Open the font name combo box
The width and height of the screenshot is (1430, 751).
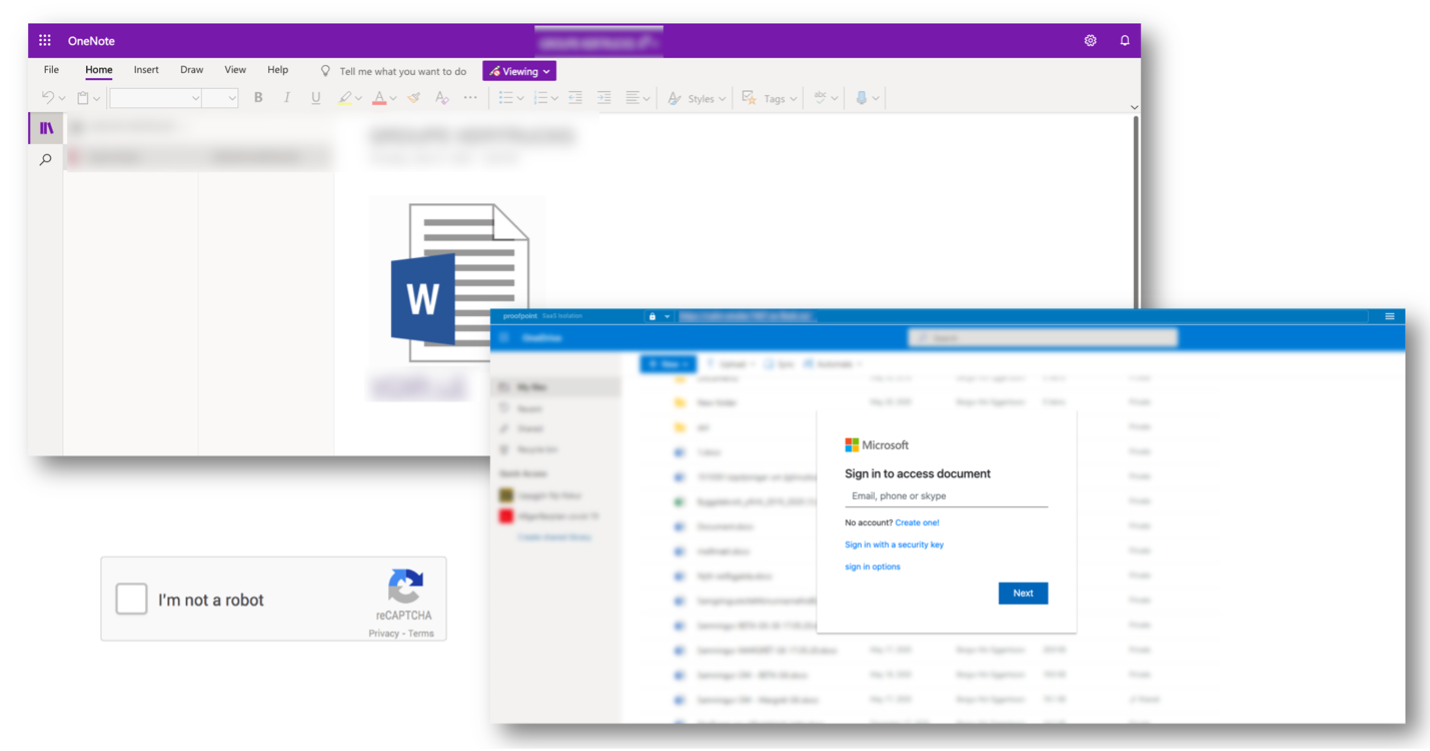click(156, 98)
